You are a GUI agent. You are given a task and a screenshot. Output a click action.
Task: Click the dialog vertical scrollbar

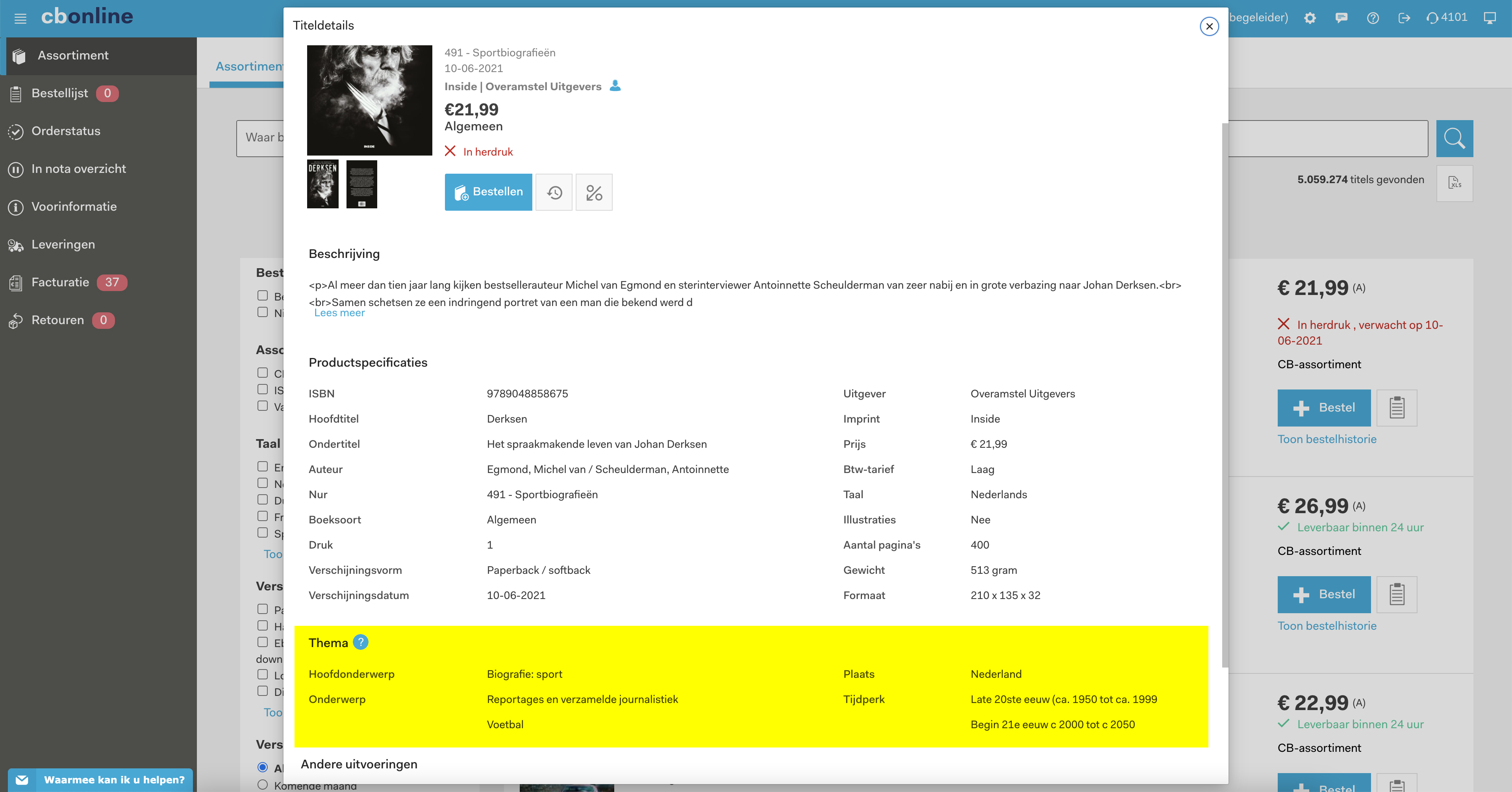[x=1225, y=395]
